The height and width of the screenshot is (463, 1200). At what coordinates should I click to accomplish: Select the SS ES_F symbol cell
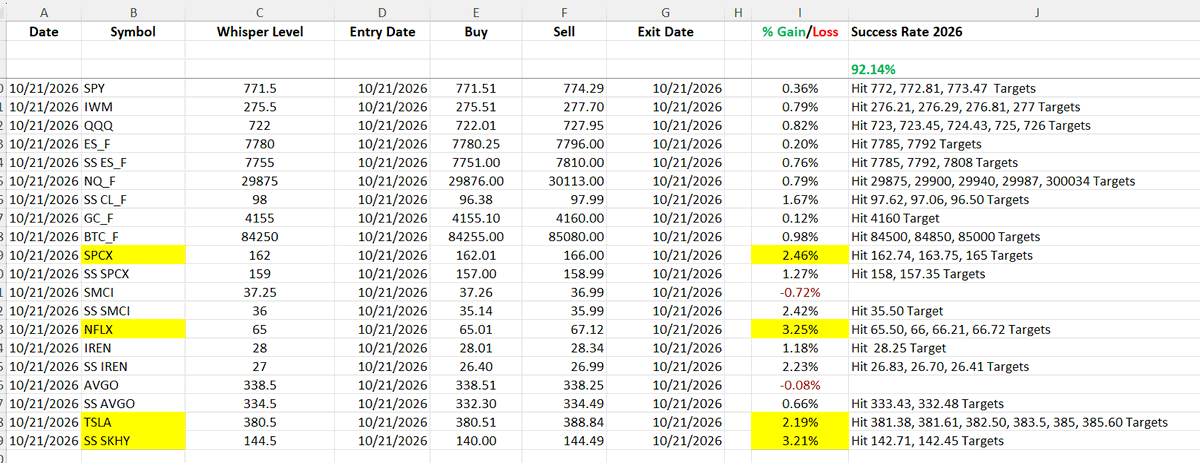point(134,162)
